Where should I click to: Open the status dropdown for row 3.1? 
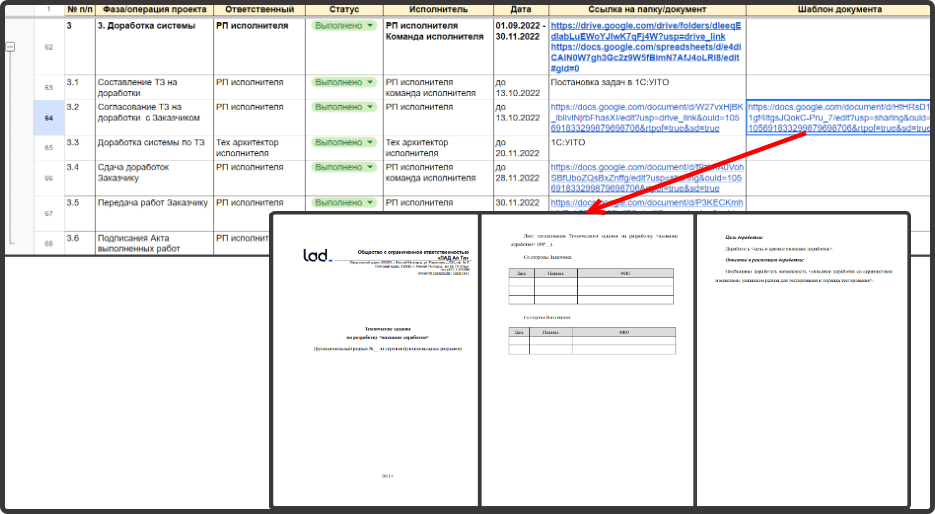(342, 82)
